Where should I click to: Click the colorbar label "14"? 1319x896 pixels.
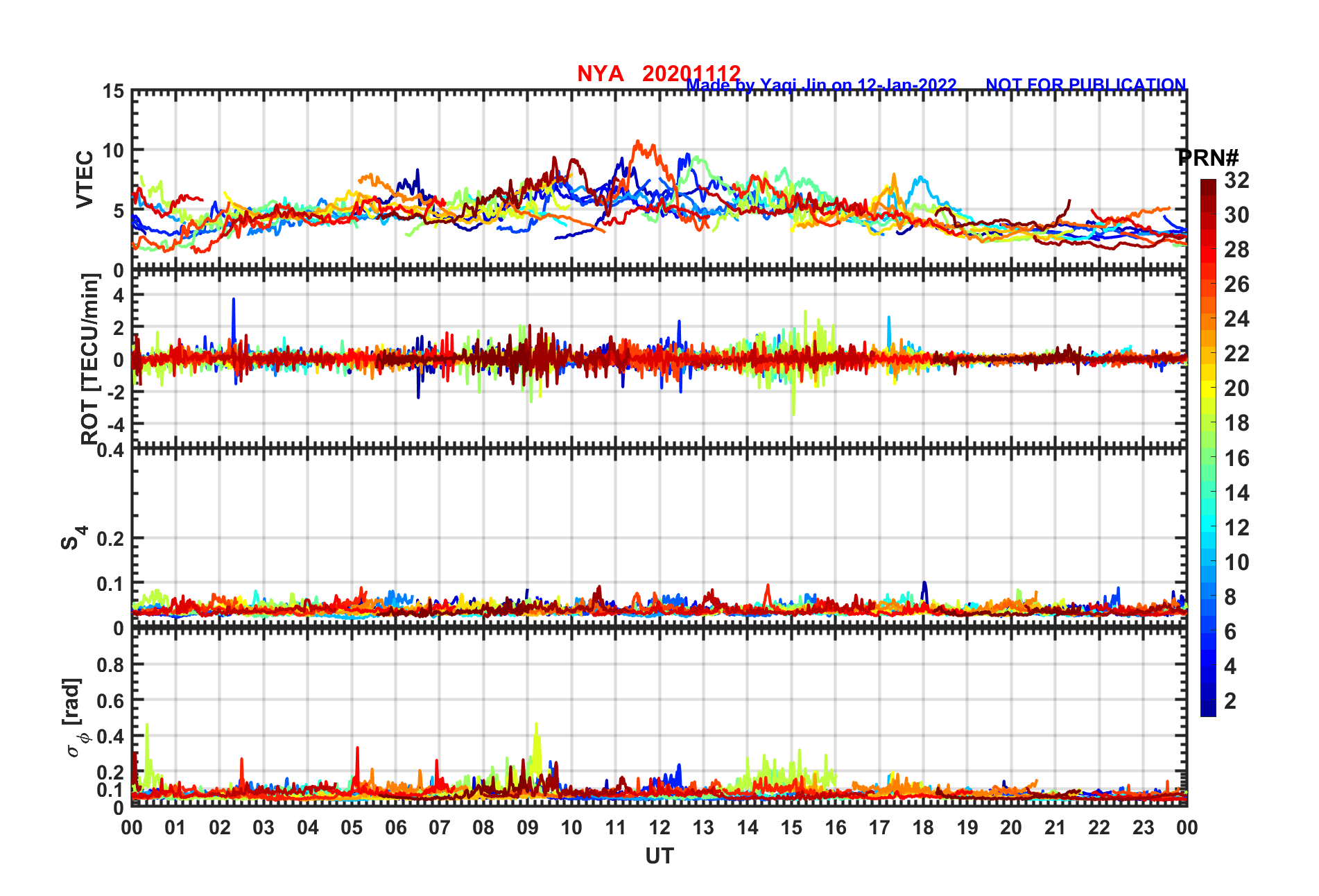tap(1236, 493)
